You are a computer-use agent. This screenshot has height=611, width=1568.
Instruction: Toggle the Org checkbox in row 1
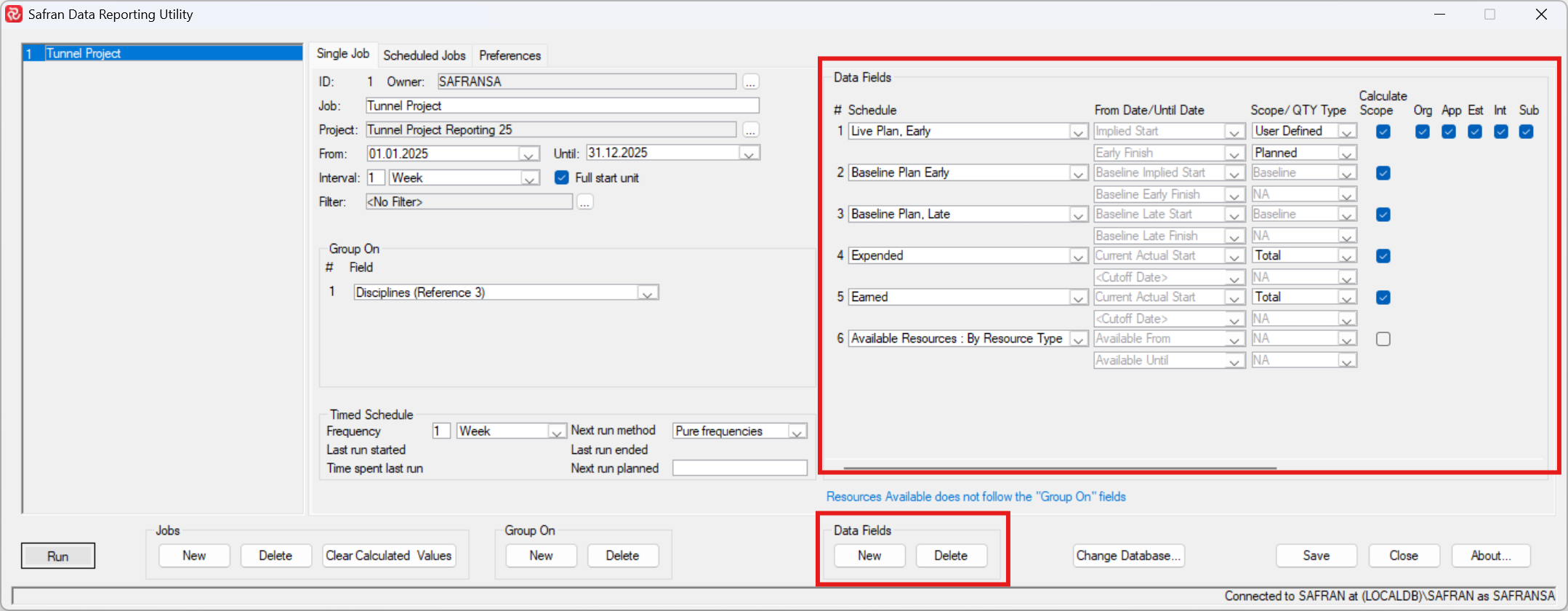1423,132
